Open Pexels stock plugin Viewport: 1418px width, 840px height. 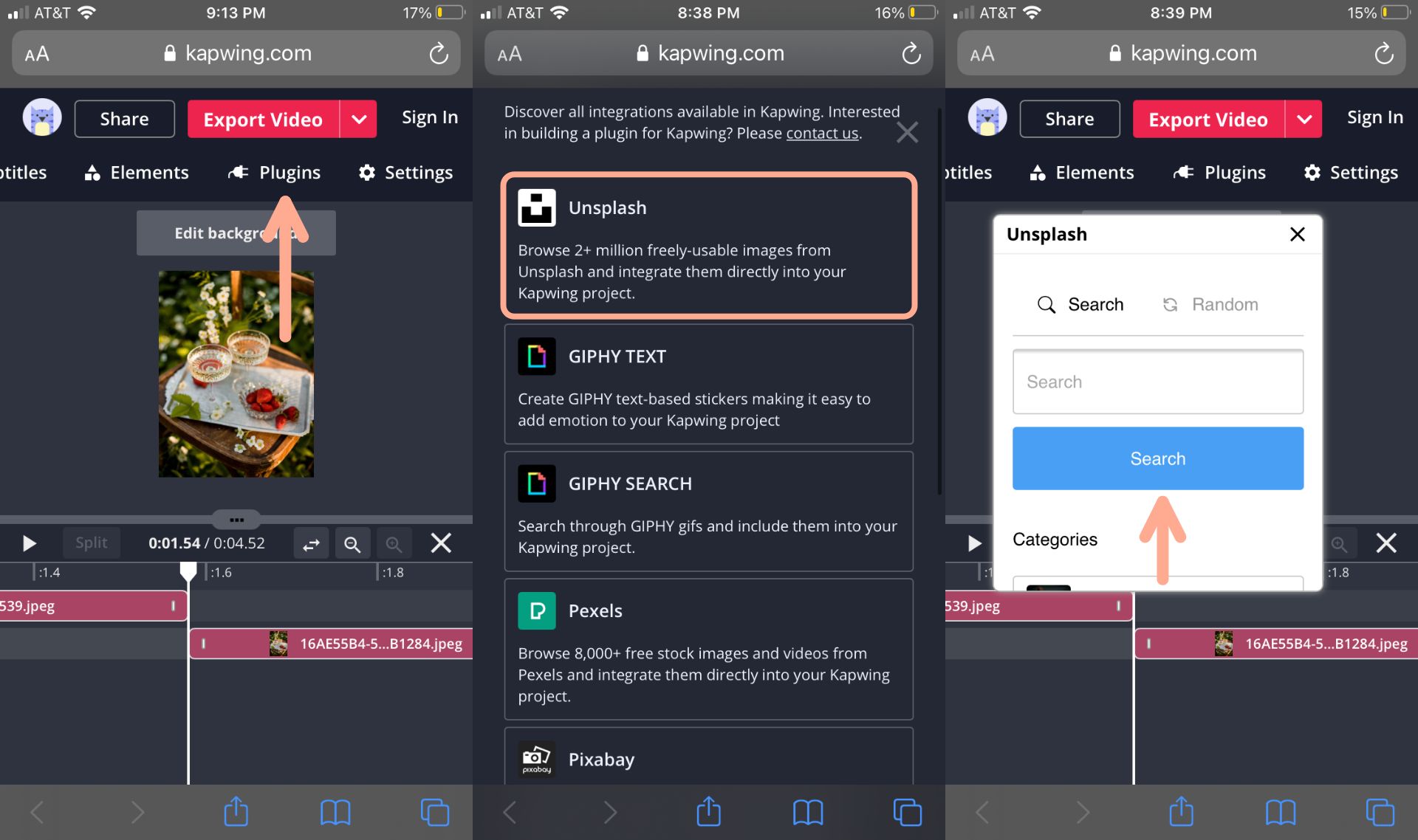point(708,649)
